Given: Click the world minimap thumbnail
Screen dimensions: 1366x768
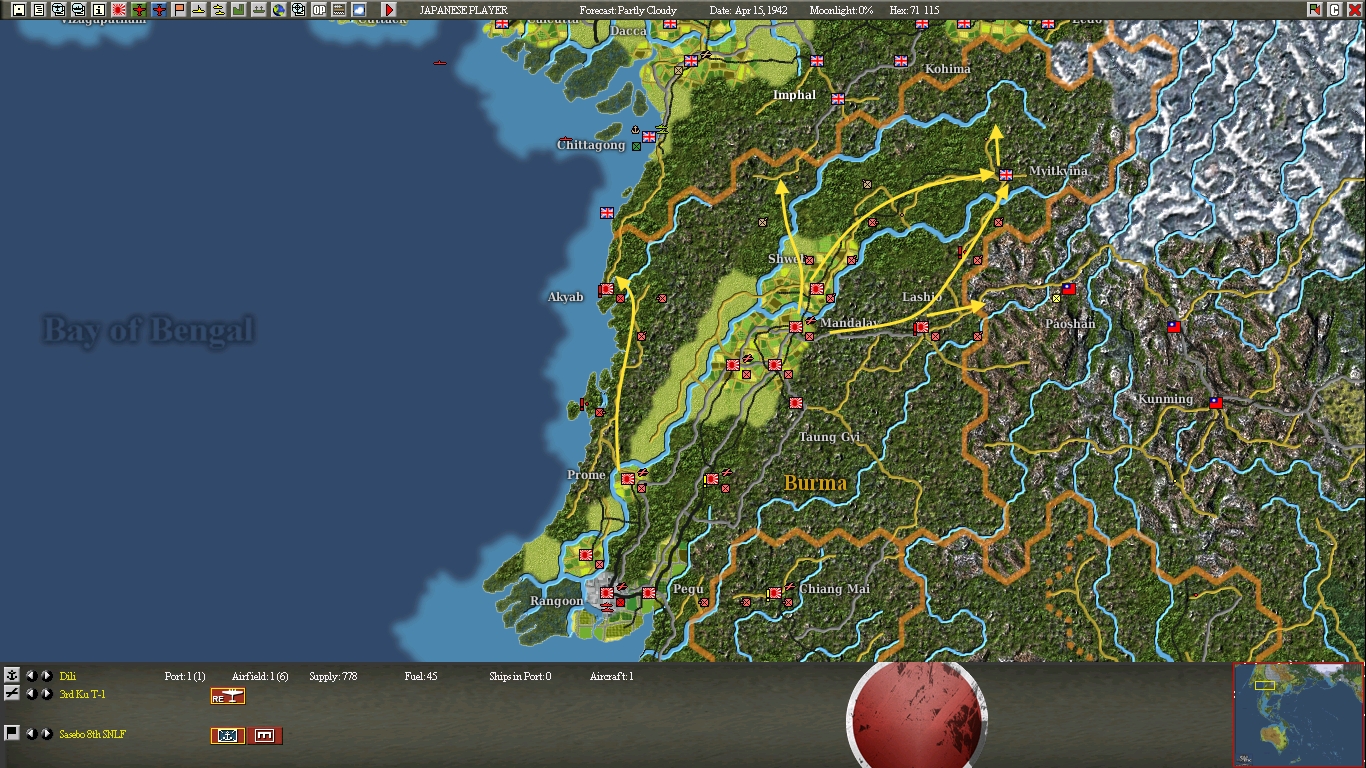Looking at the screenshot, I should click(x=1298, y=714).
